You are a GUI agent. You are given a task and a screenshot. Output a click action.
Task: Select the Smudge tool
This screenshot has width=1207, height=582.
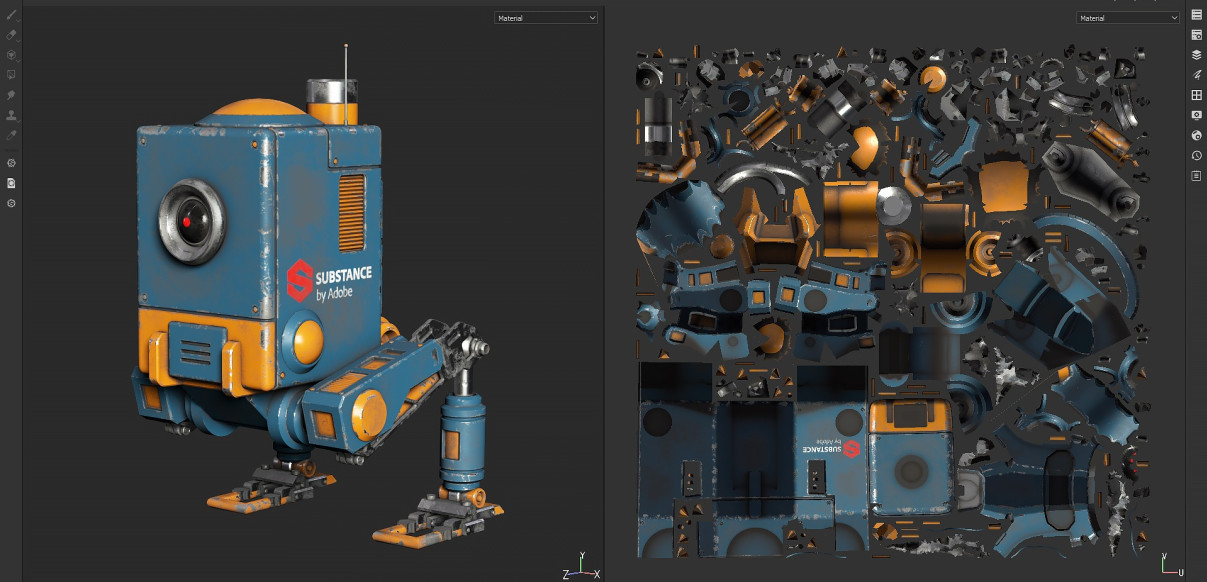(x=12, y=95)
